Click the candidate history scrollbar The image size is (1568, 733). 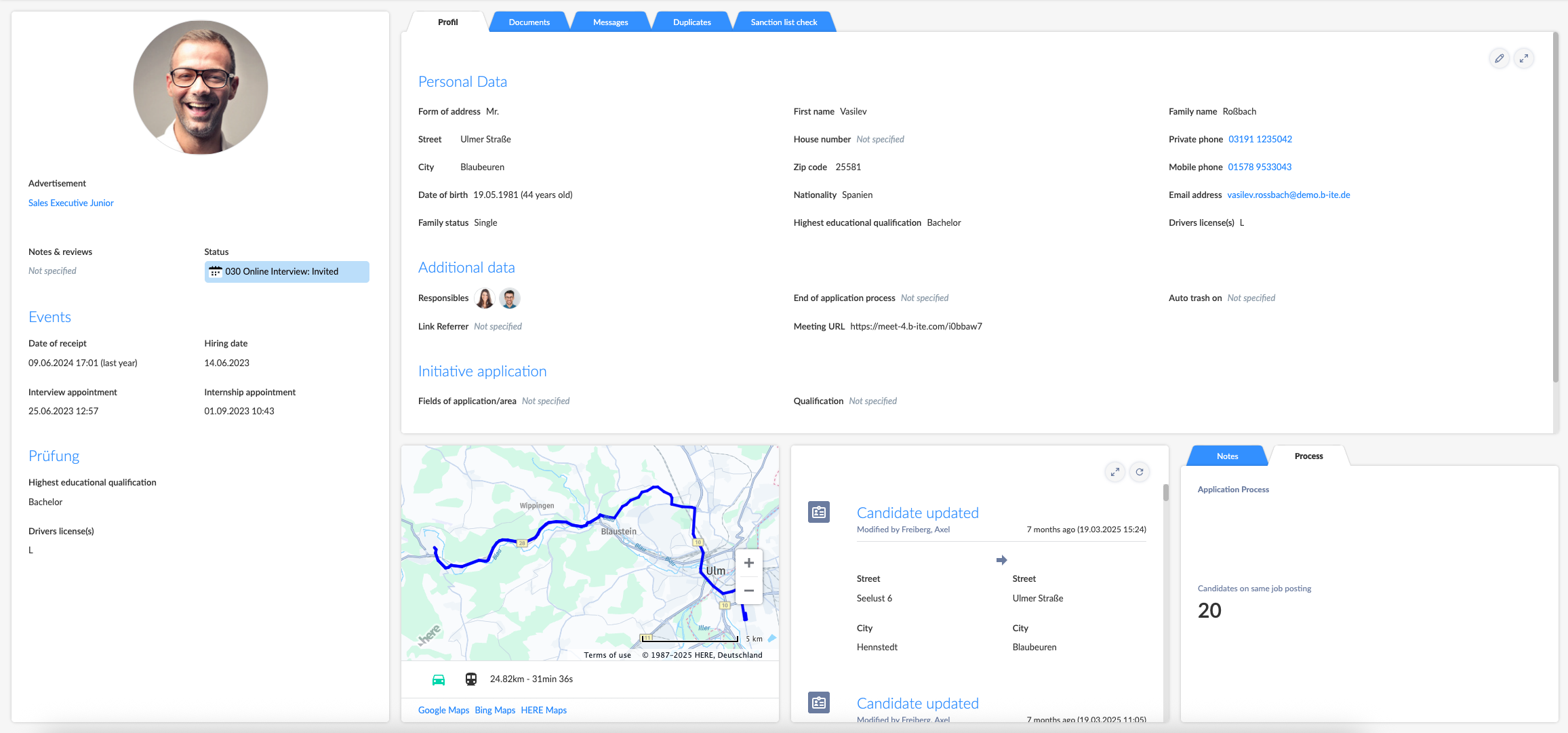tap(1165, 493)
